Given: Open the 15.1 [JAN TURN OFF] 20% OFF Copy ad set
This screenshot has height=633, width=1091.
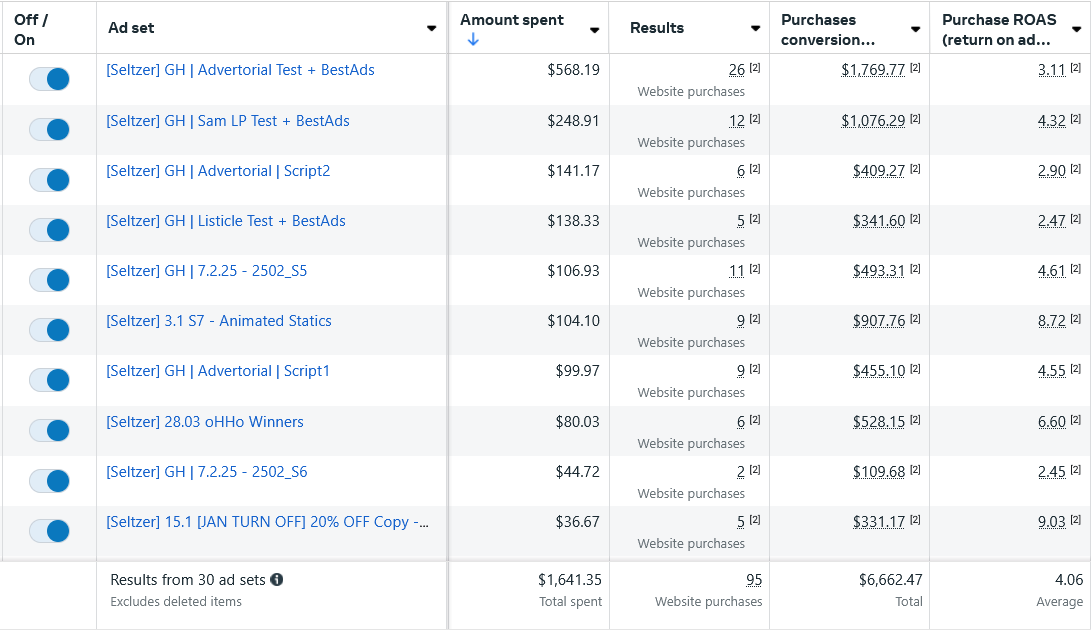Looking at the screenshot, I should coord(267,522).
